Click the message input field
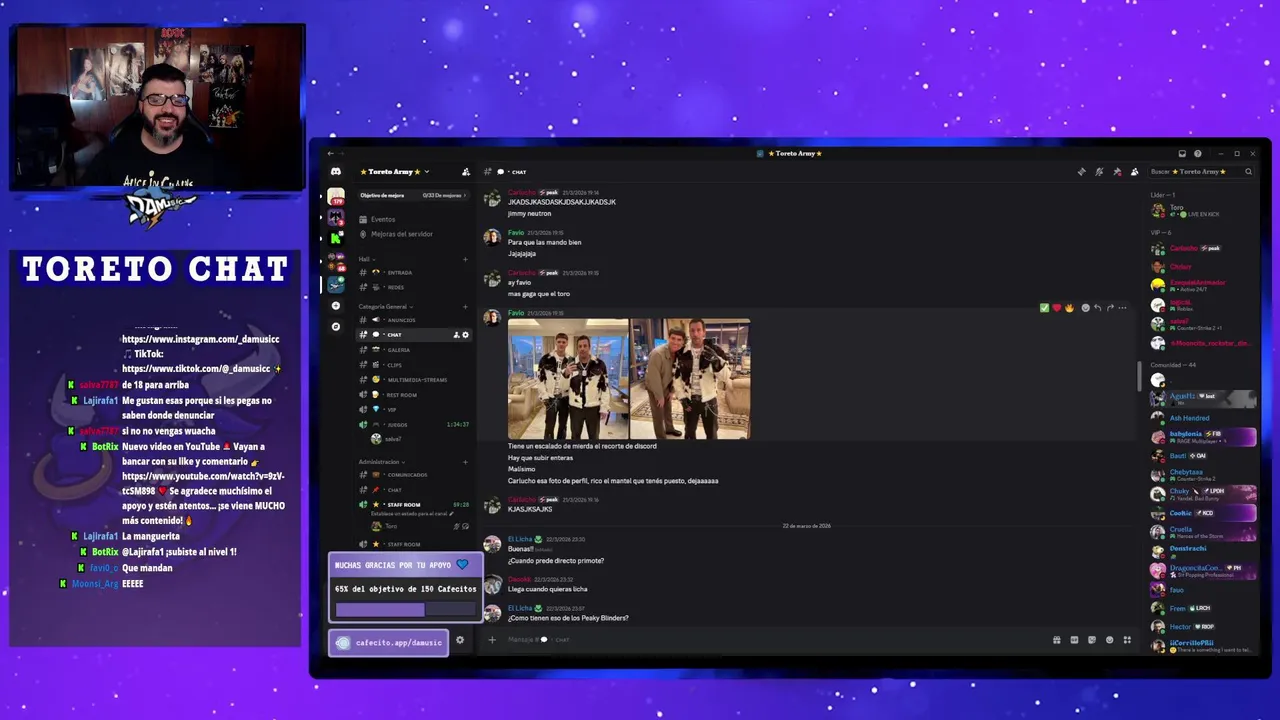The width and height of the screenshot is (1280, 720). click(770, 640)
